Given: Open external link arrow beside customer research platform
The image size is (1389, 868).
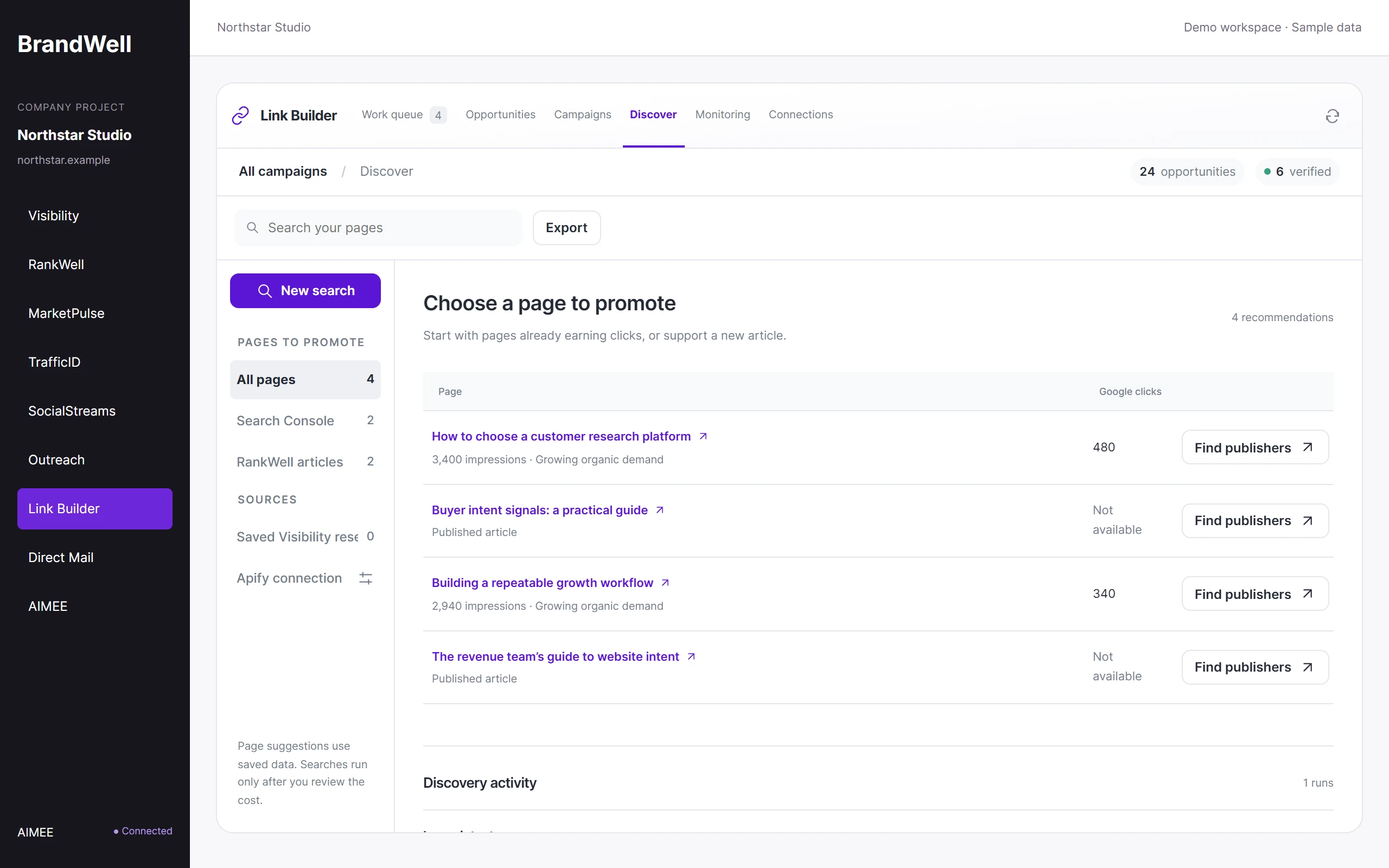Looking at the screenshot, I should coord(703,436).
